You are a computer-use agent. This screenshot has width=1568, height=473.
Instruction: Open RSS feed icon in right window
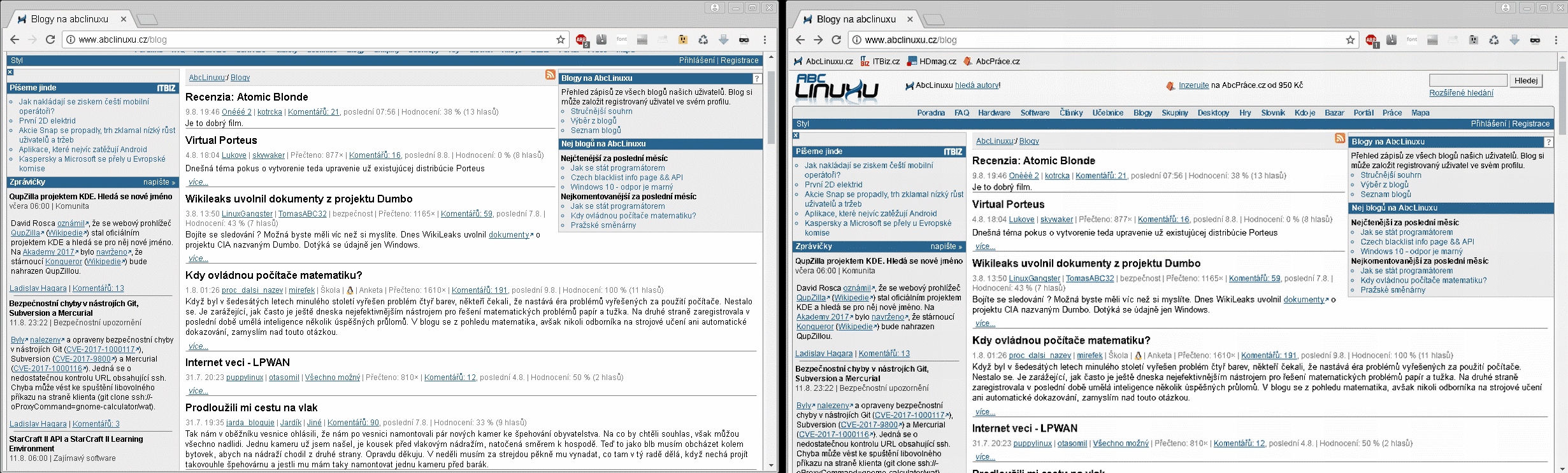(x=1340, y=139)
